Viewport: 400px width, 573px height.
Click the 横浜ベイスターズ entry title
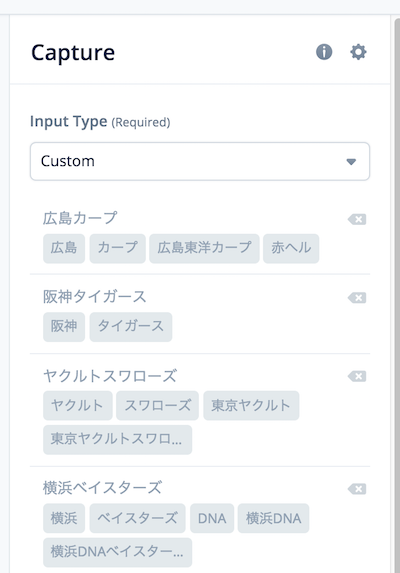coord(102,488)
